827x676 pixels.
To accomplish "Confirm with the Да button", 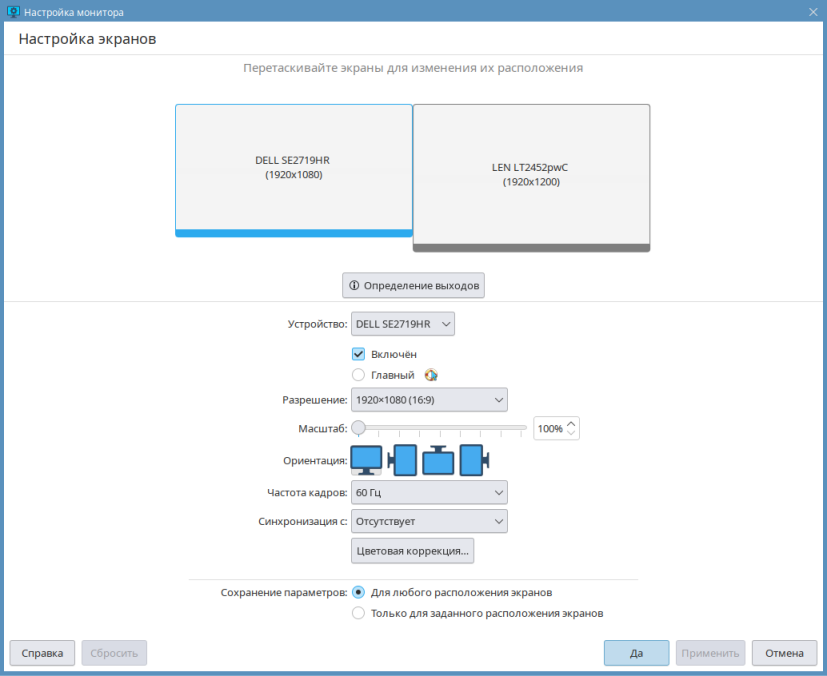I will click(x=636, y=653).
